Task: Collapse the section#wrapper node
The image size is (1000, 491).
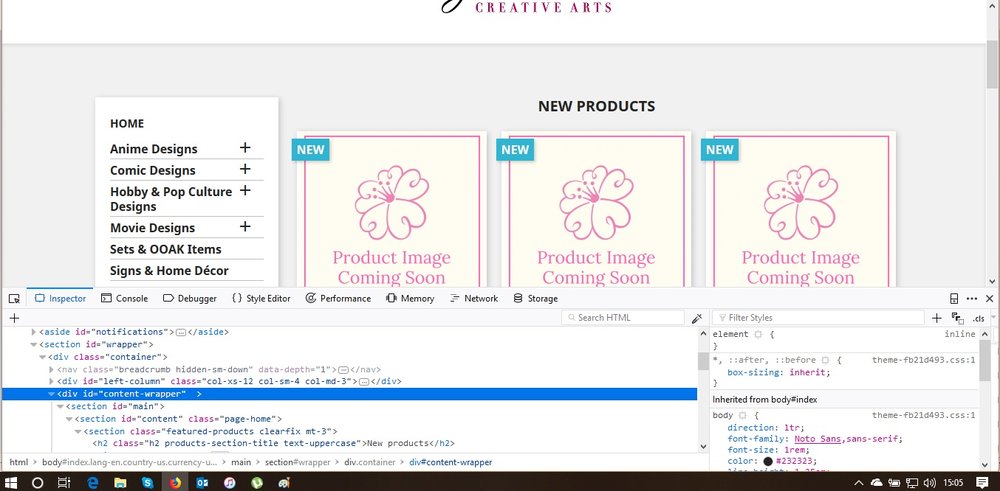Action: [34, 344]
